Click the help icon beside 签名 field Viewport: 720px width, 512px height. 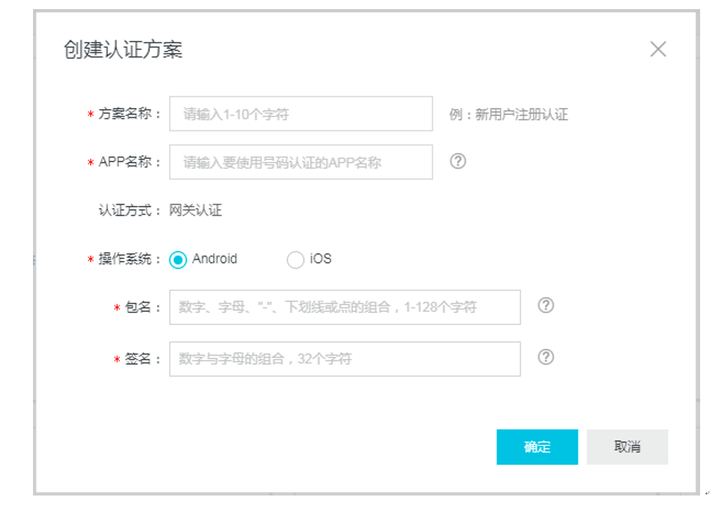click(x=546, y=357)
